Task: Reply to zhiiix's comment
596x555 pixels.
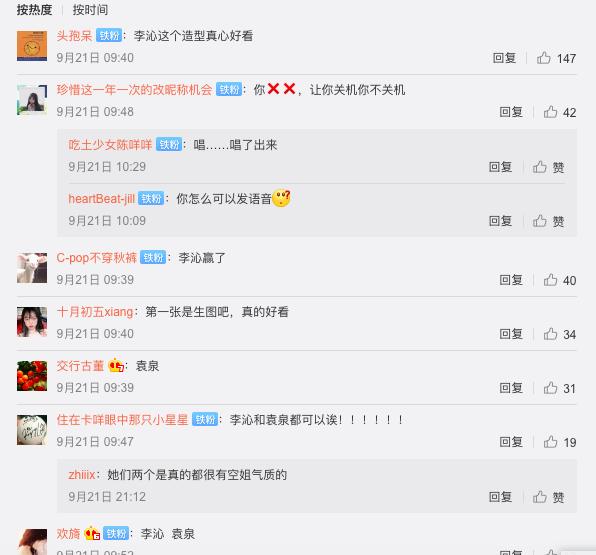Action: (x=500, y=497)
